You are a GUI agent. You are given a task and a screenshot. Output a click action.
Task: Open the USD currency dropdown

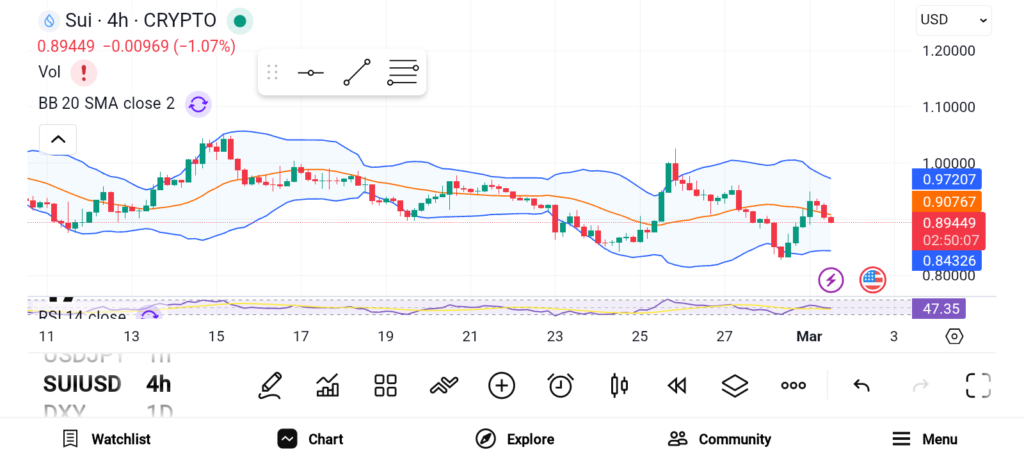tap(954, 19)
